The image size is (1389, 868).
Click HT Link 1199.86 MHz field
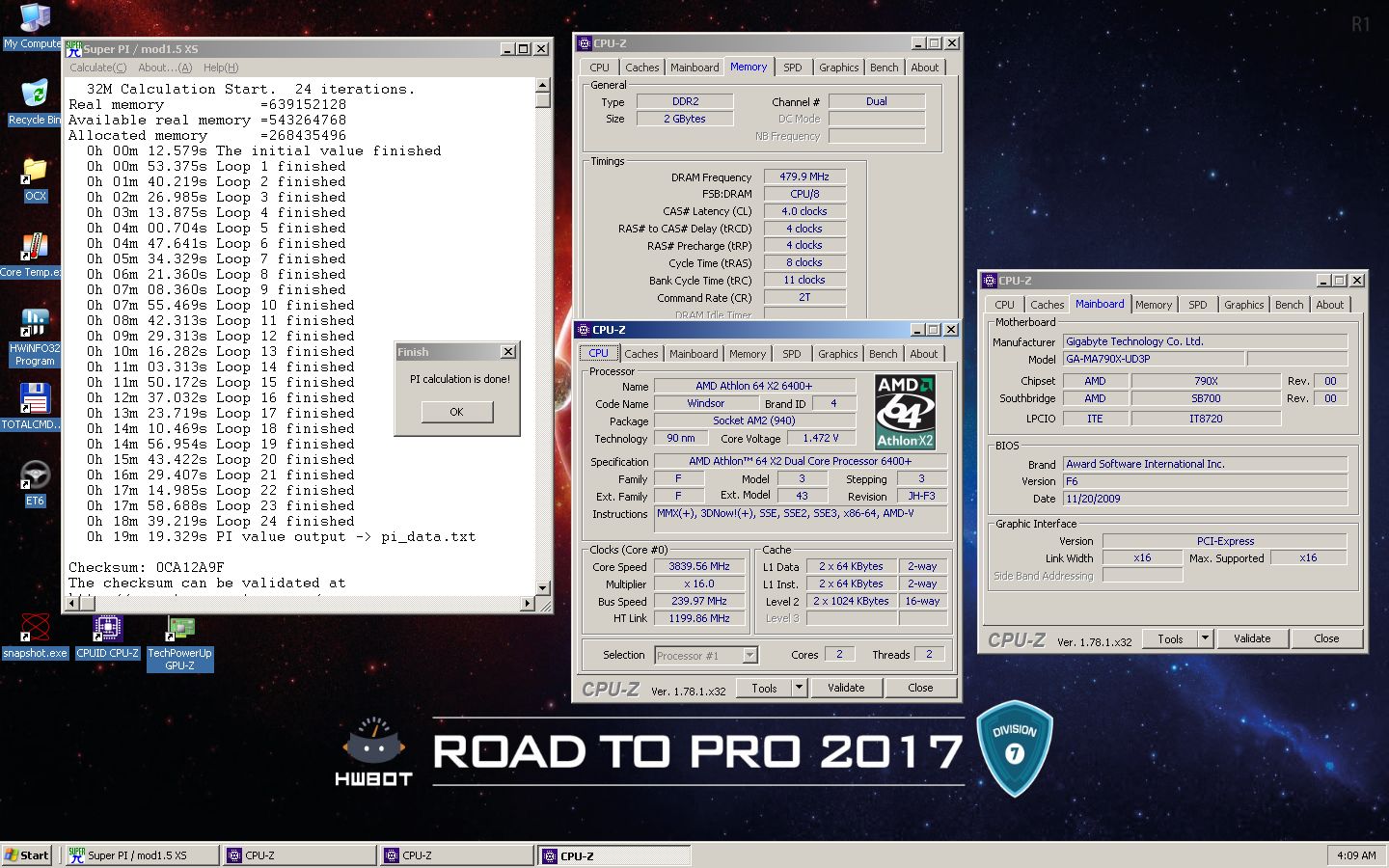coord(699,618)
